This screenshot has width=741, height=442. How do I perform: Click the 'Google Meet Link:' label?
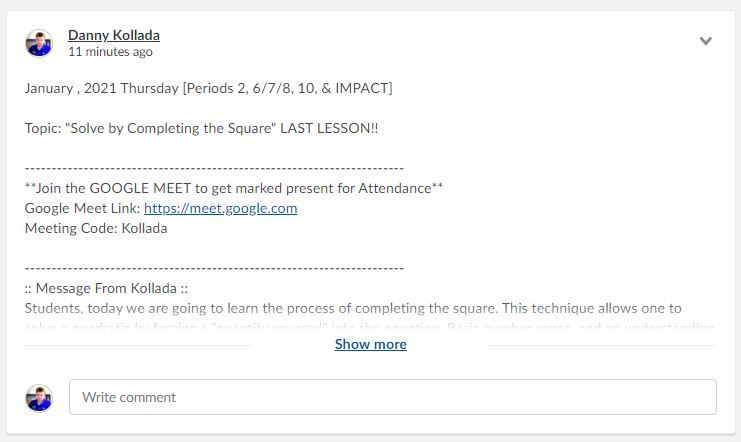(82, 208)
